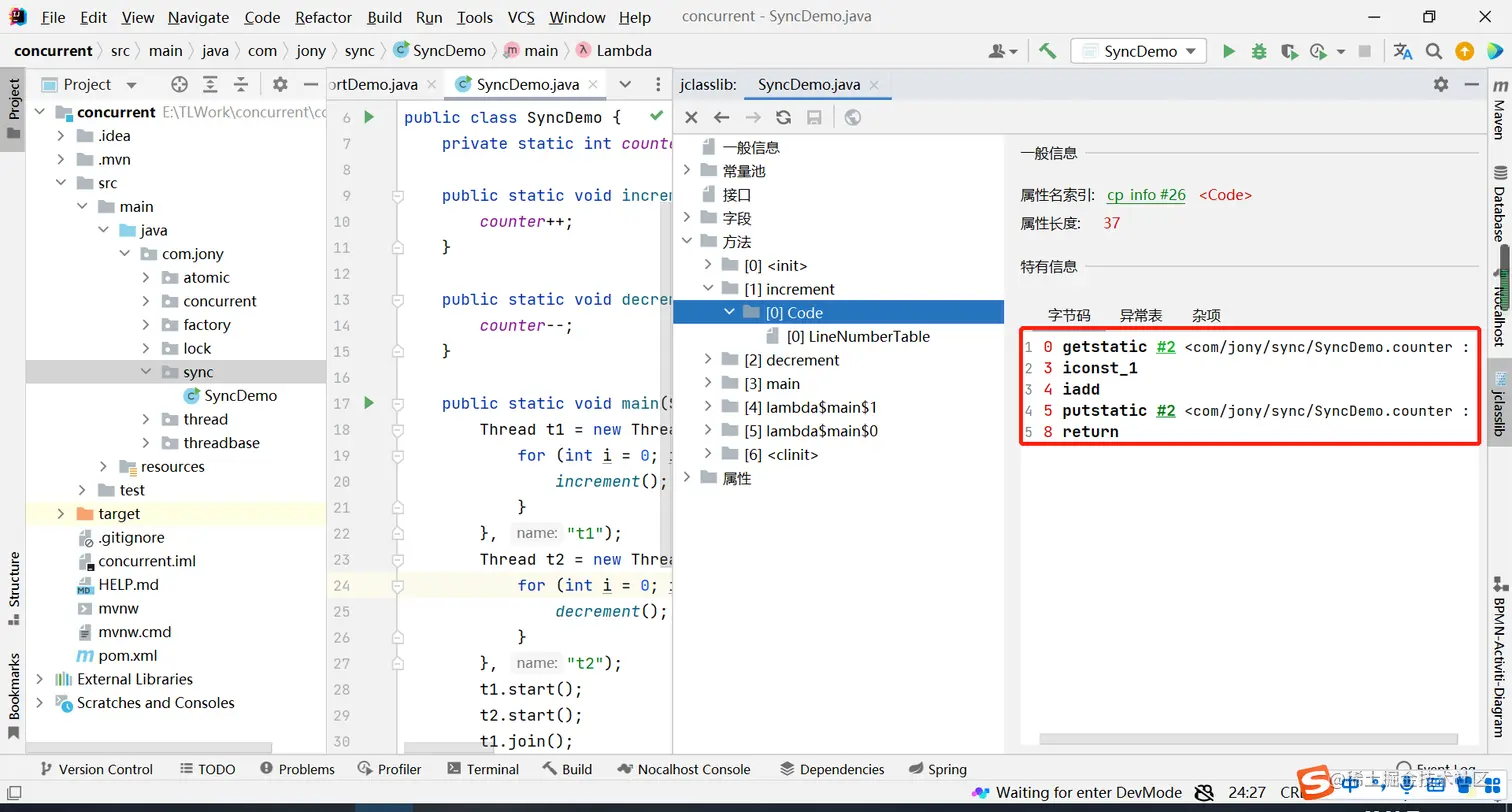Open Project panel gear settings
Image resolution: width=1512 pixels, height=812 pixels.
point(280,84)
